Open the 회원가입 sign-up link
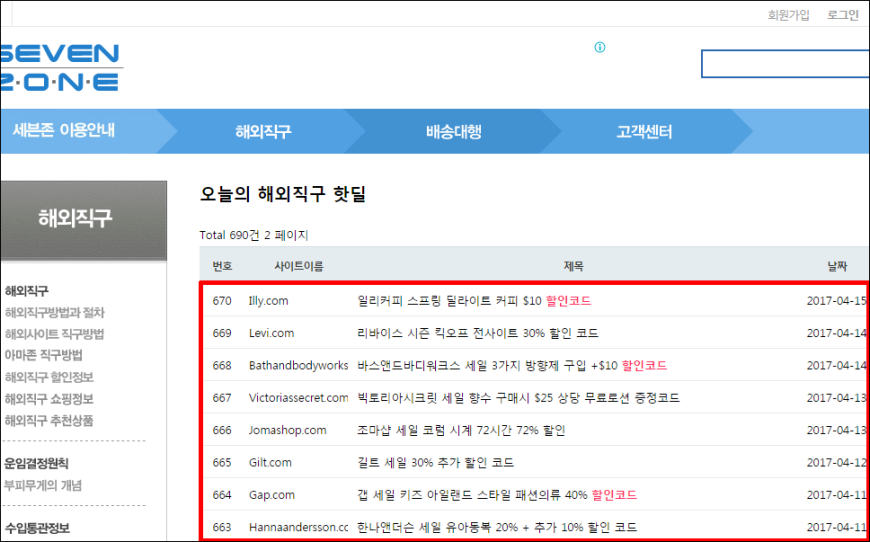 click(x=788, y=15)
